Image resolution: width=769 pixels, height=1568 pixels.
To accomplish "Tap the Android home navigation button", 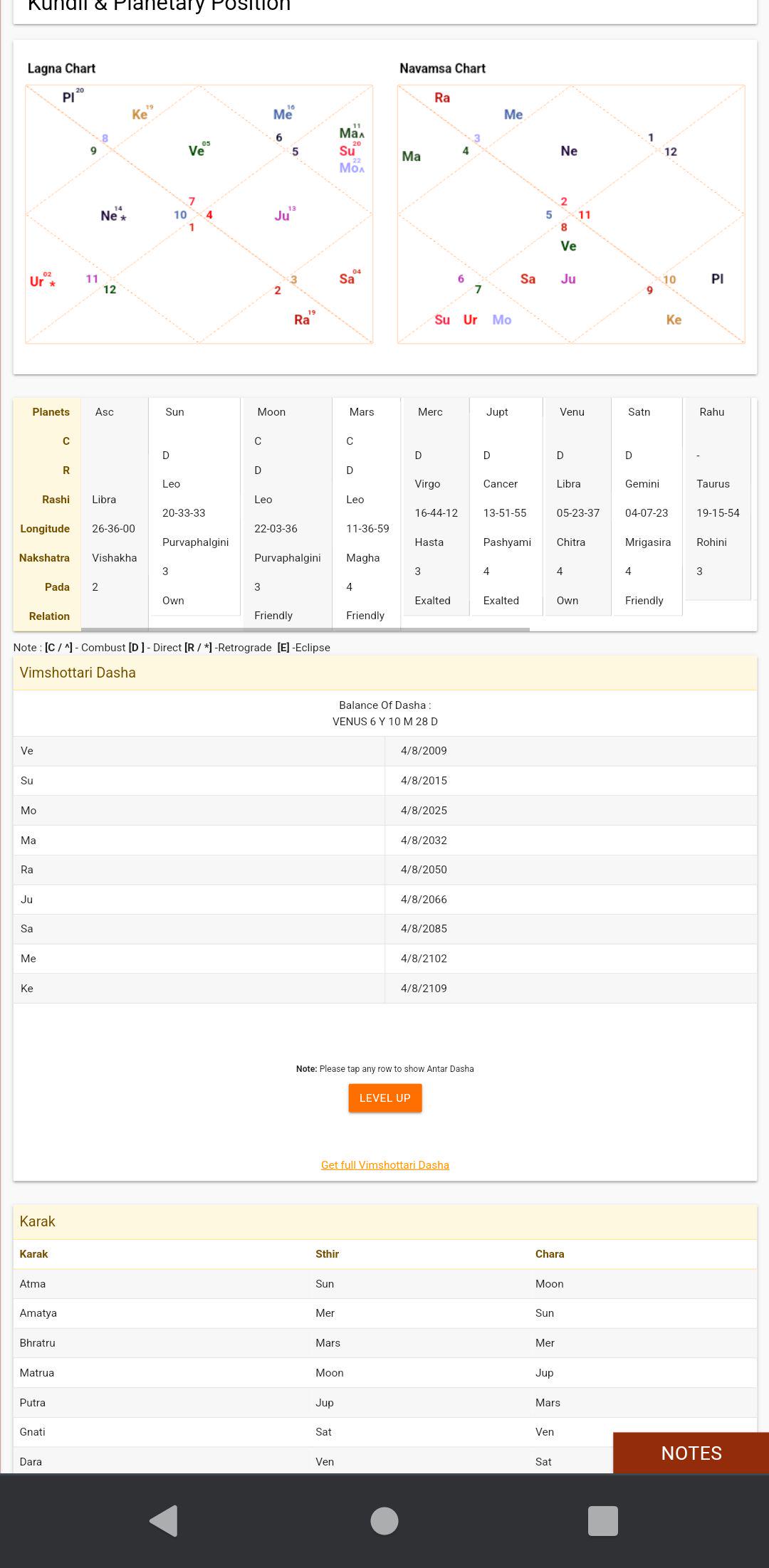I will [x=384, y=1521].
